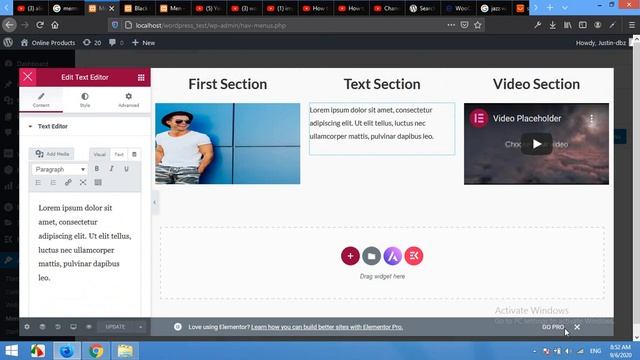
Task: Bookmark this page with the star
Action: pos(478,25)
